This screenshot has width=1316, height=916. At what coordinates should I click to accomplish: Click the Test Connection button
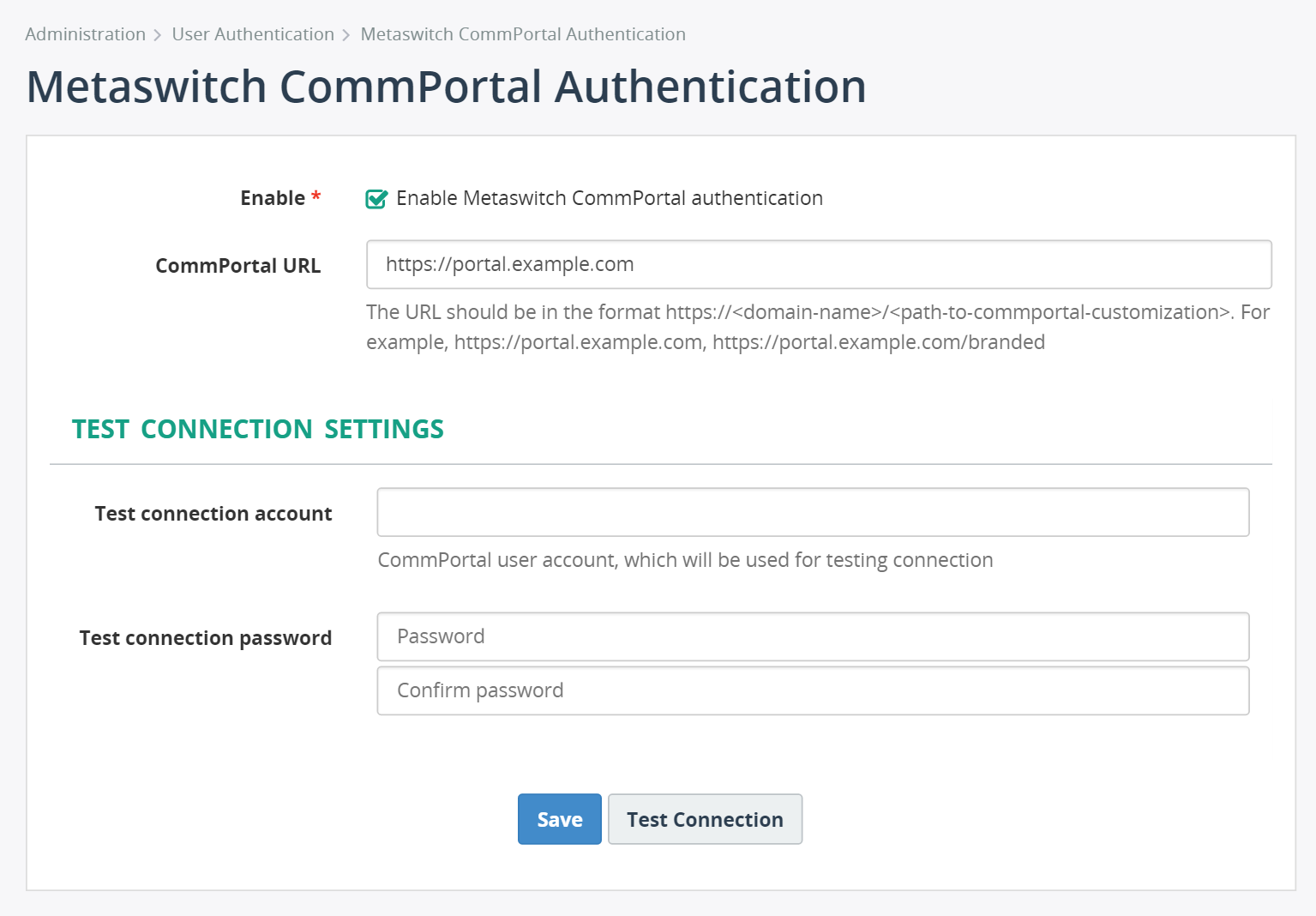click(x=705, y=819)
